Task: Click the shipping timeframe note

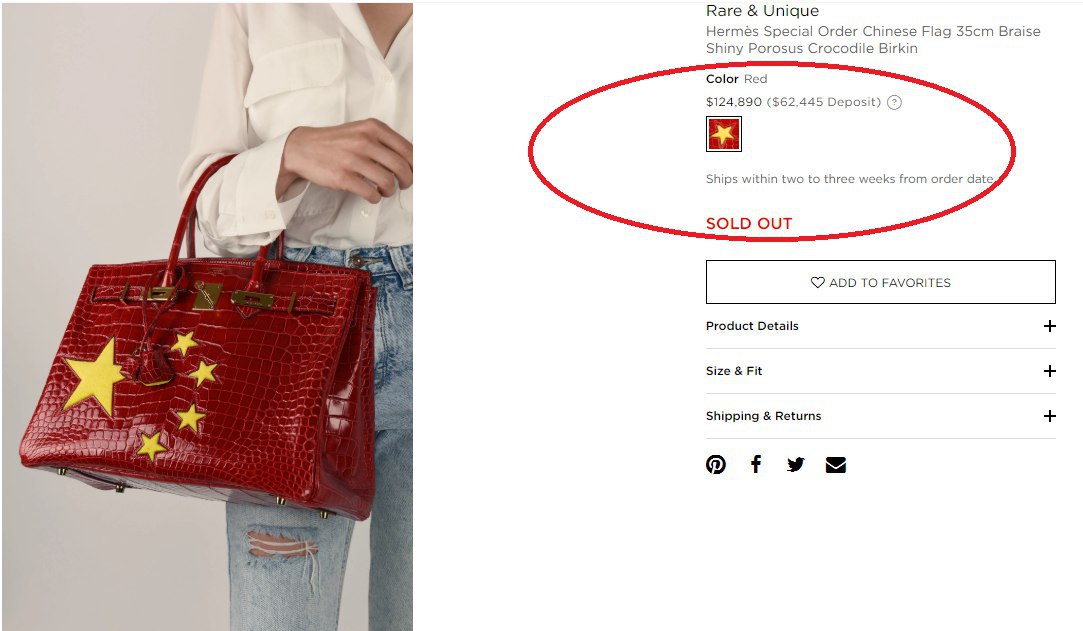Action: (x=850, y=179)
